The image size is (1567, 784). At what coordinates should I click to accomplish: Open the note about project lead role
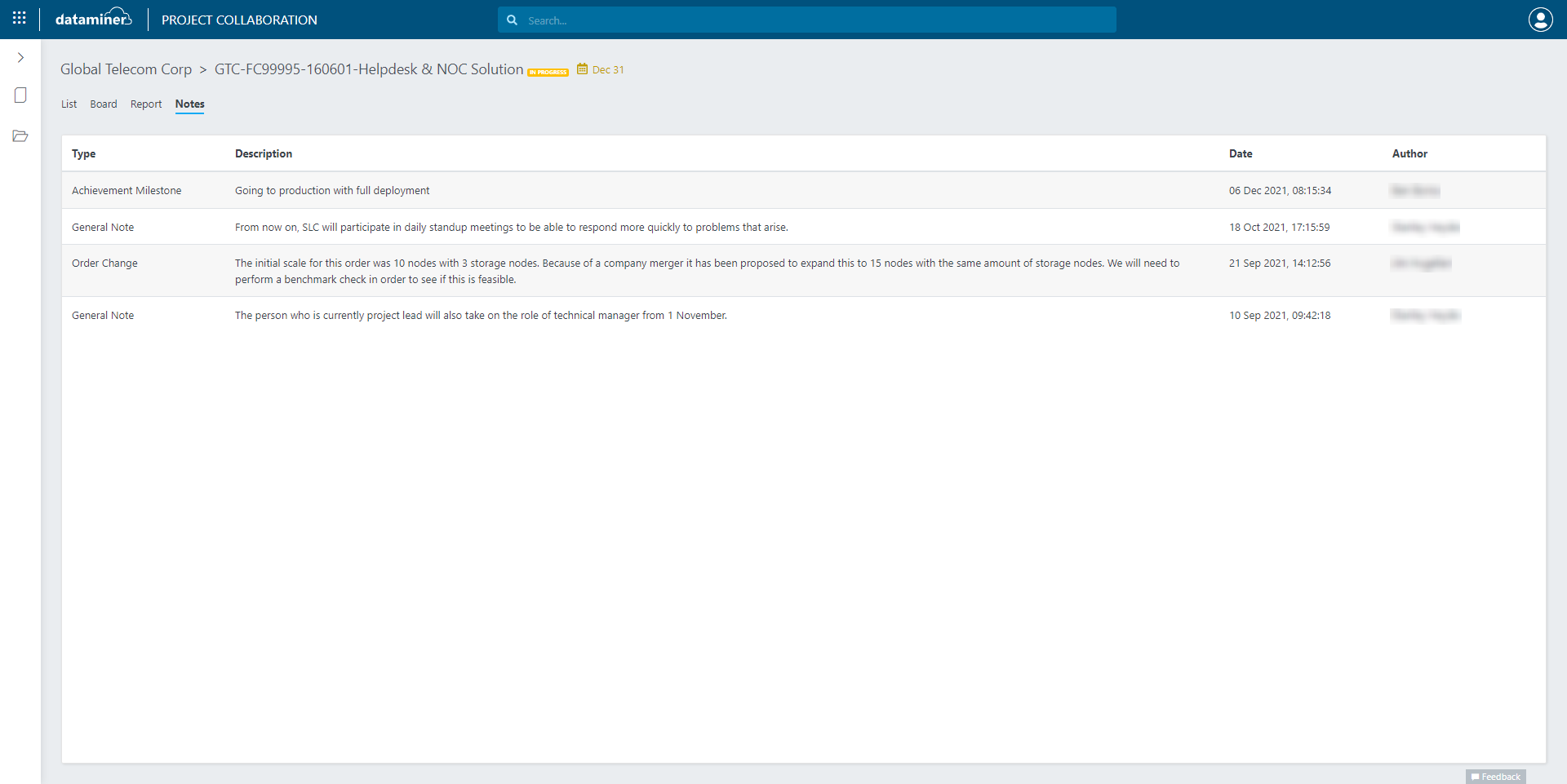click(481, 316)
